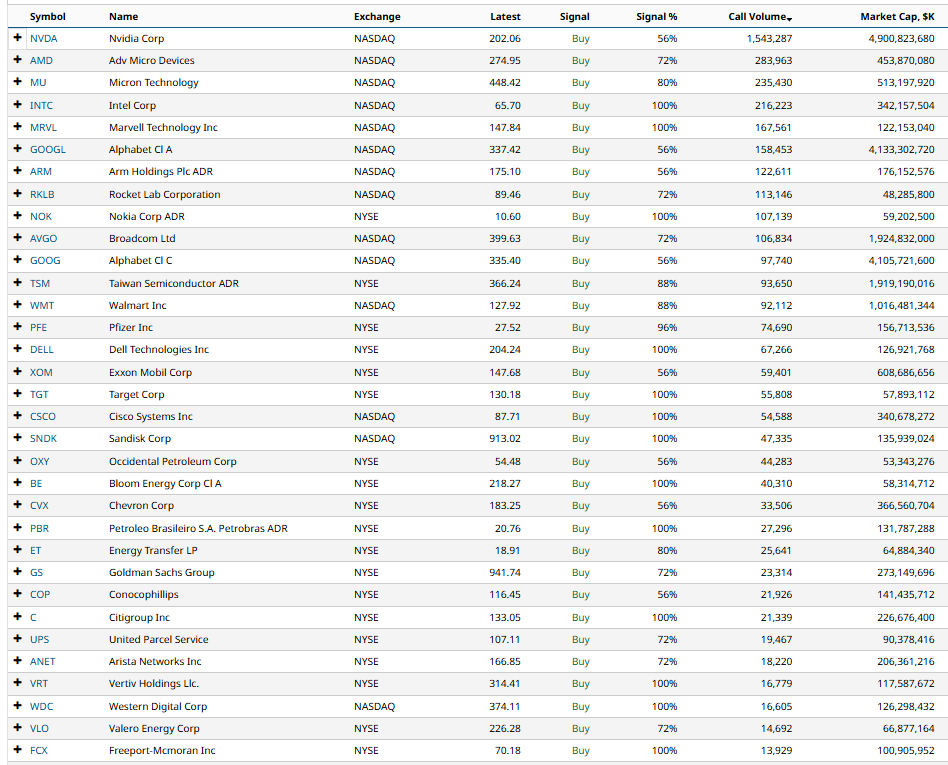This screenshot has height=765, width=948.
Task: Expand the GOOGL row with plus icon
Action: (17, 149)
